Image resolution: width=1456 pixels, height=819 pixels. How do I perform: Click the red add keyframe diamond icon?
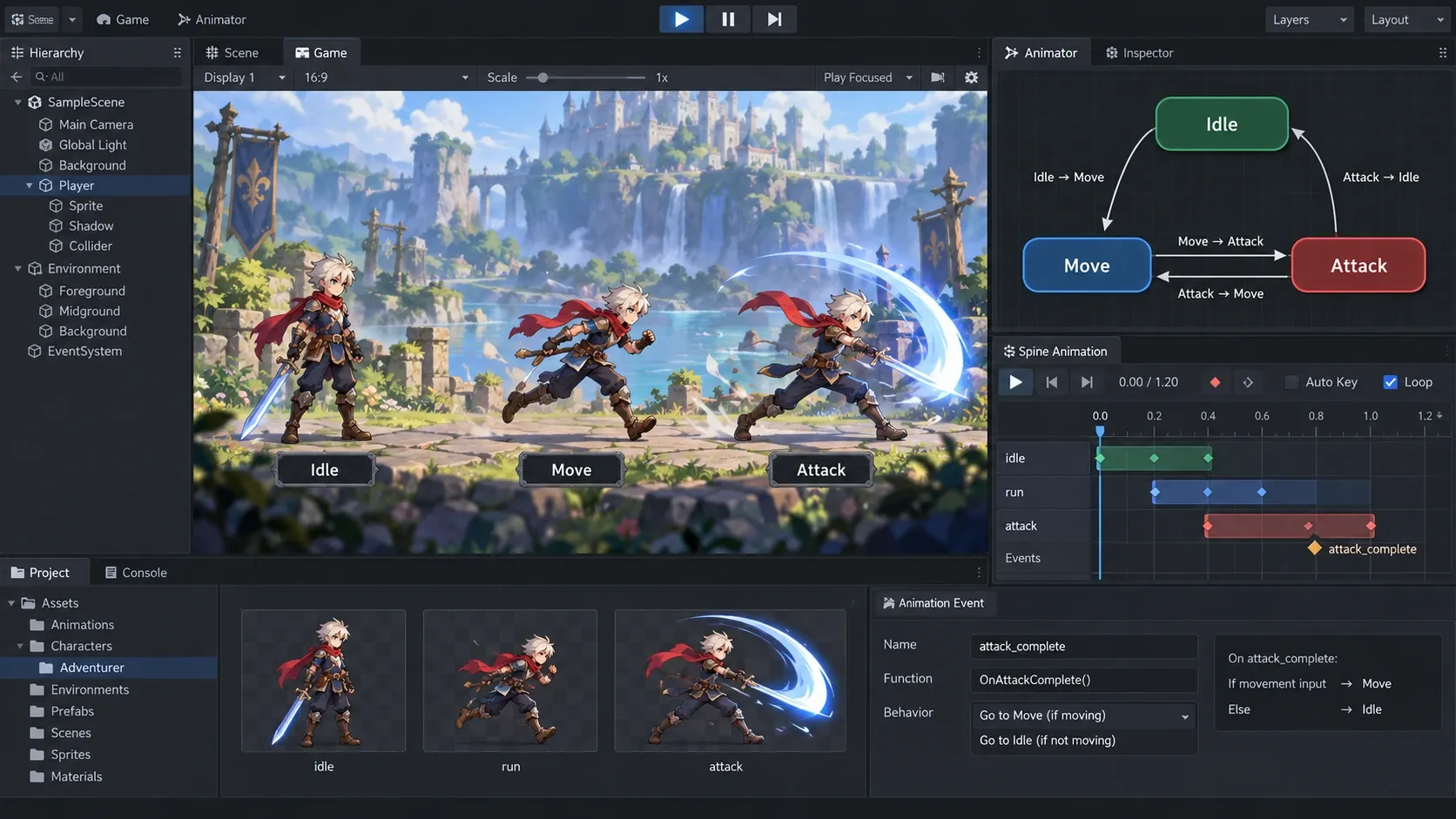pos(1215,382)
